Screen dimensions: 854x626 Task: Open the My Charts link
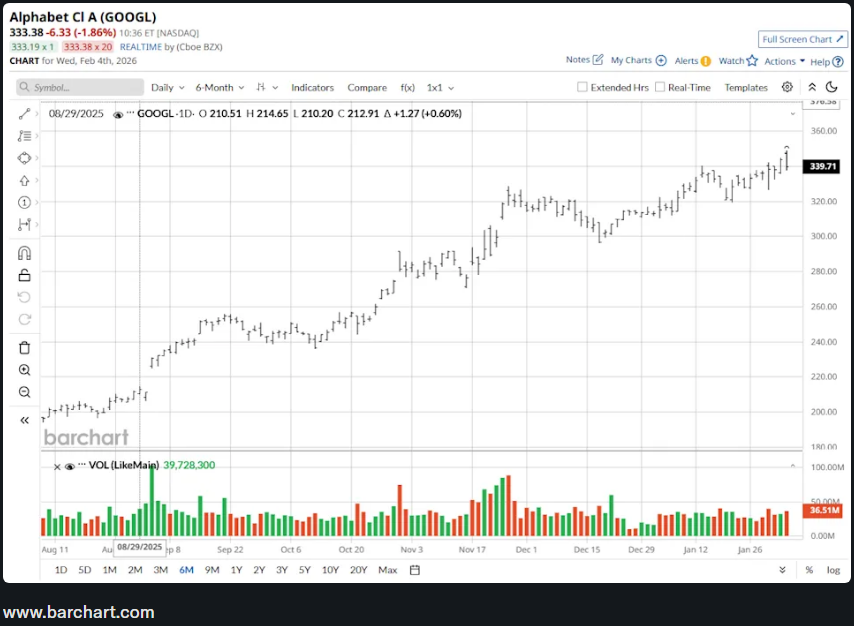pyautogui.click(x=638, y=61)
